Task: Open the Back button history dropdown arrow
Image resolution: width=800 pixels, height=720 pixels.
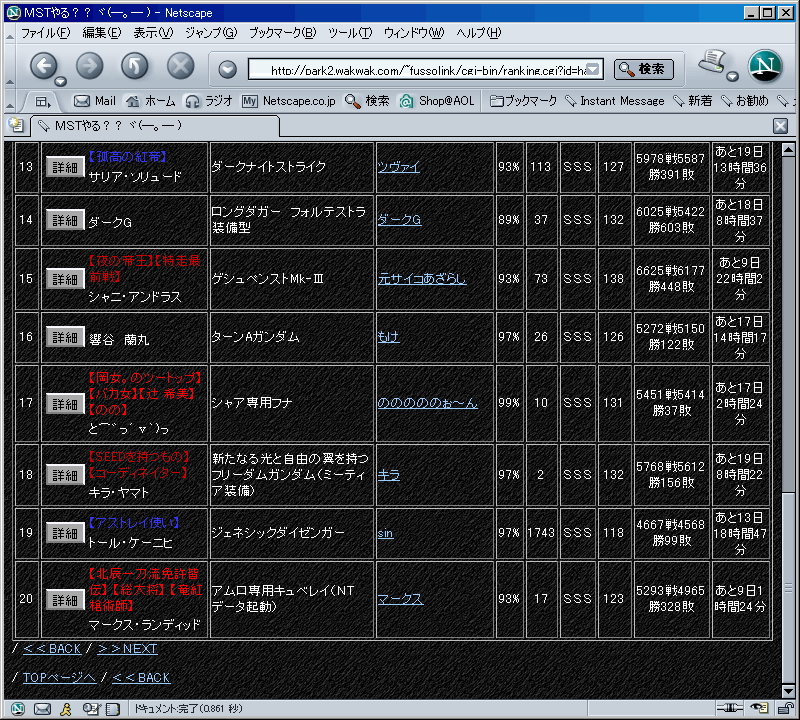Action: point(61,81)
